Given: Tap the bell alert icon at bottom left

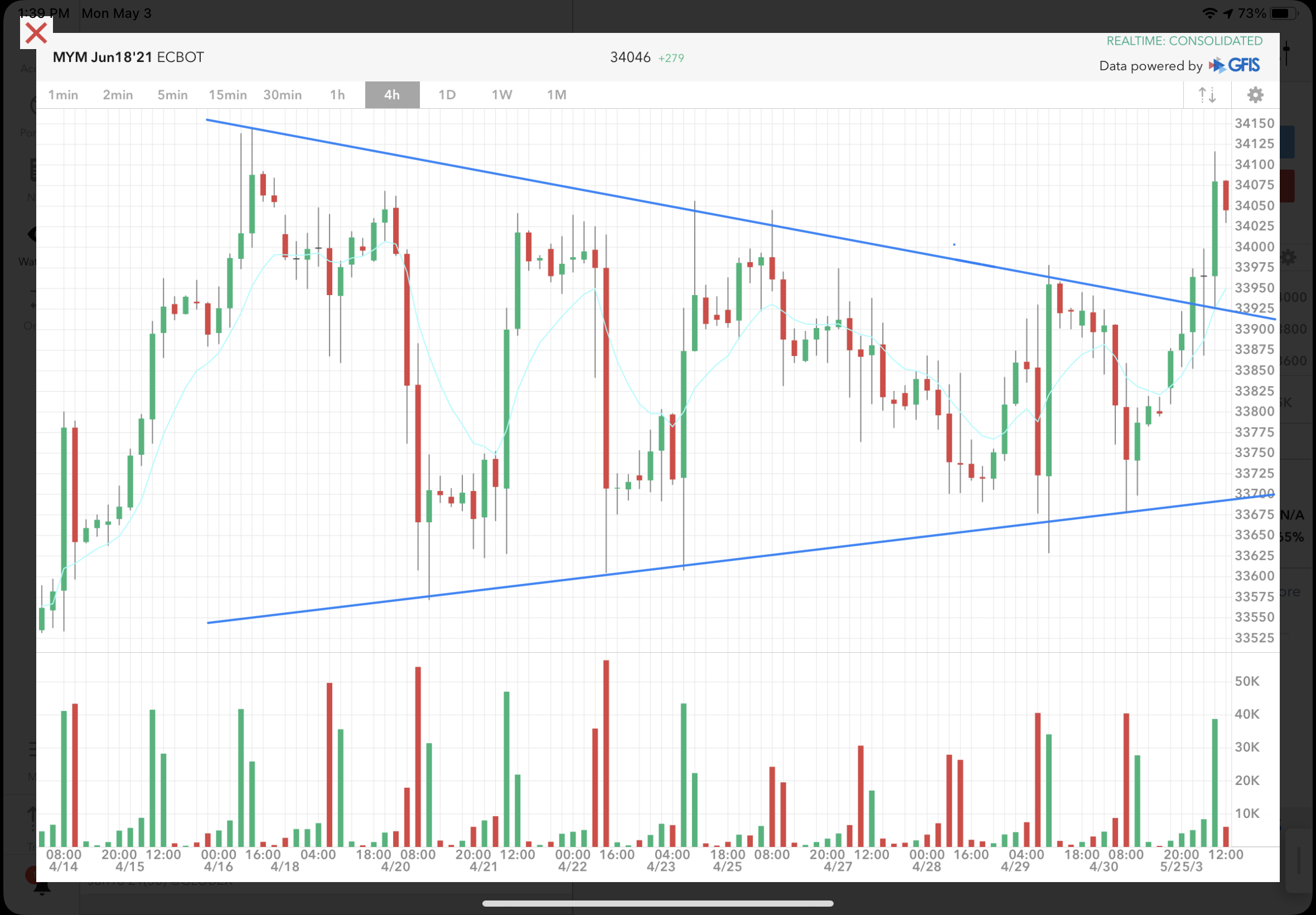Looking at the screenshot, I should (x=42, y=888).
